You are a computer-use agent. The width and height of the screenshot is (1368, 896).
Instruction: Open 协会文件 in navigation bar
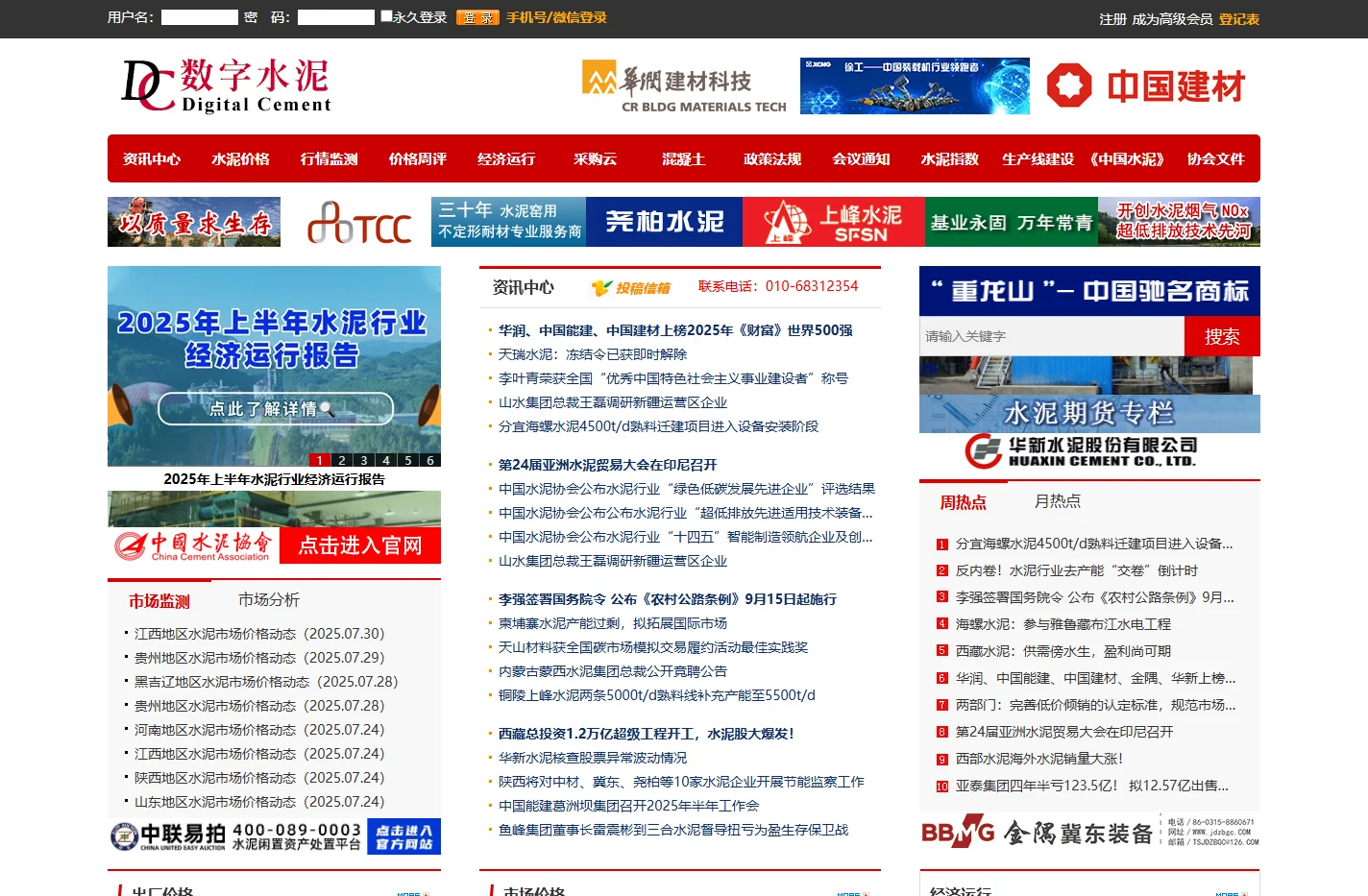click(1215, 158)
